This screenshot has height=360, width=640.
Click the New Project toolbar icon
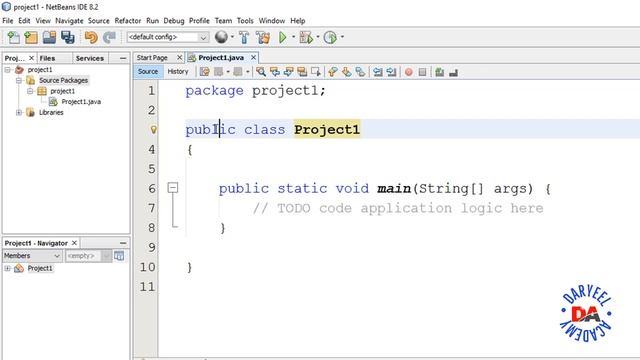click(x=31, y=37)
